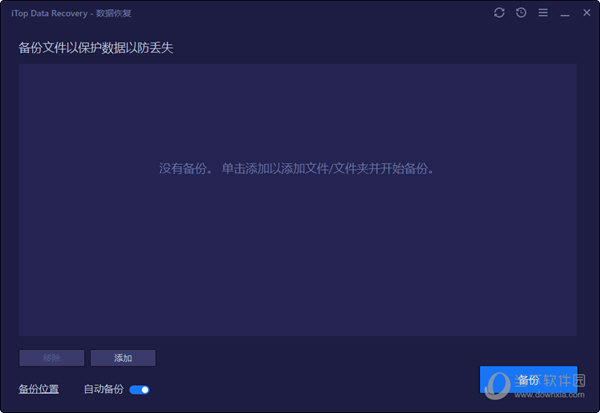Open the 备份位置 backup location link
Viewport: 600px width, 413px height.
tap(39, 389)
